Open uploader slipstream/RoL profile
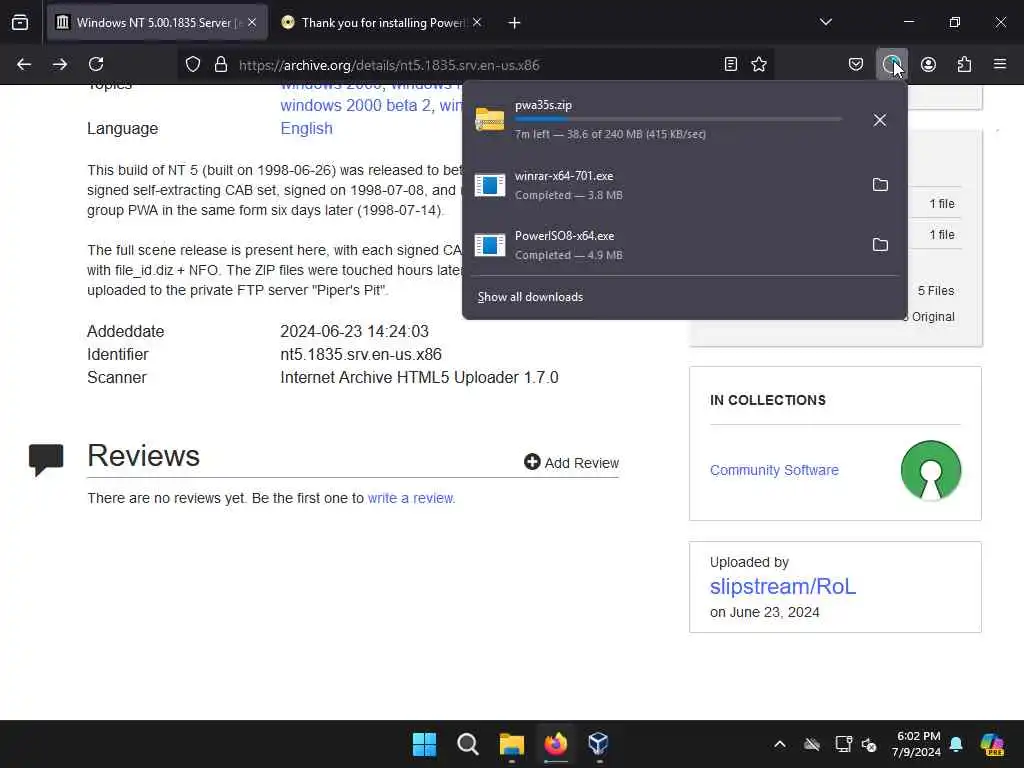The image size is (1024, 768). (x=782, y=586)
